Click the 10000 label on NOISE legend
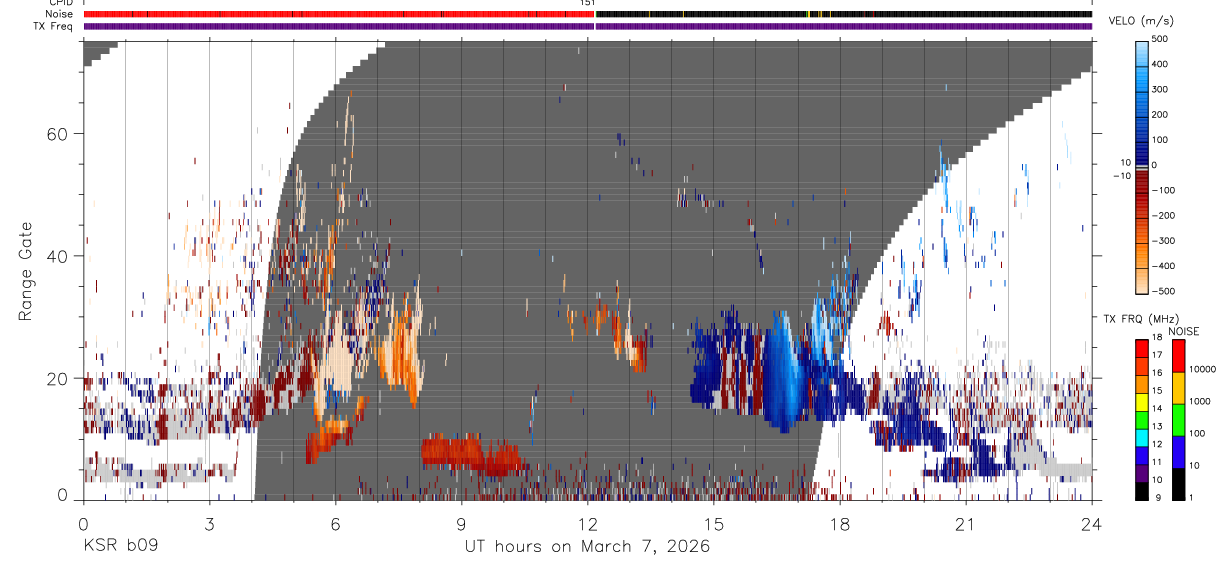The width and height of the screenshot is (1228, 567). pos(1204,368)
